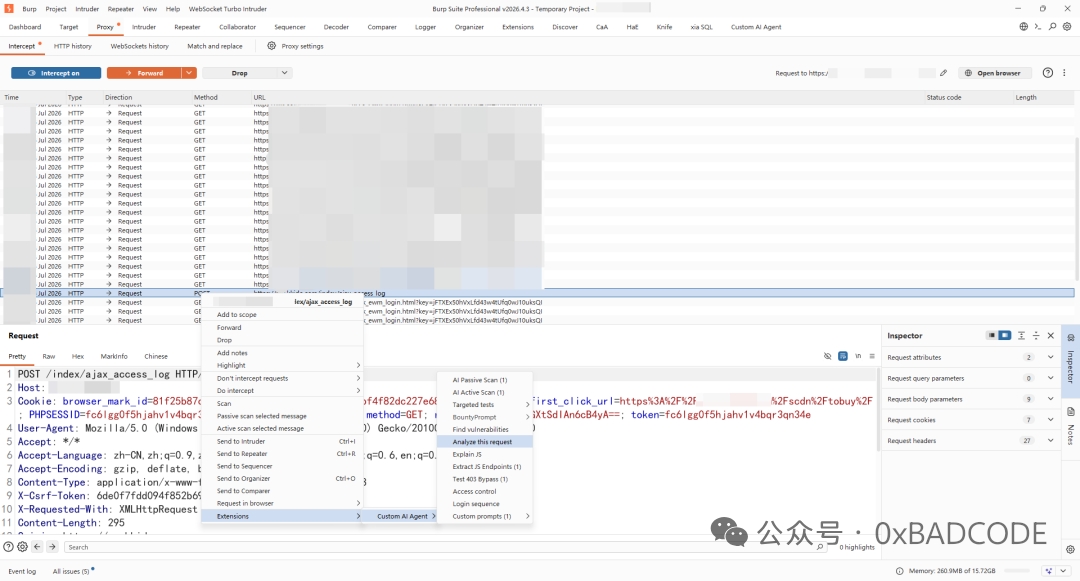Open the Help menu

(173, 9)
